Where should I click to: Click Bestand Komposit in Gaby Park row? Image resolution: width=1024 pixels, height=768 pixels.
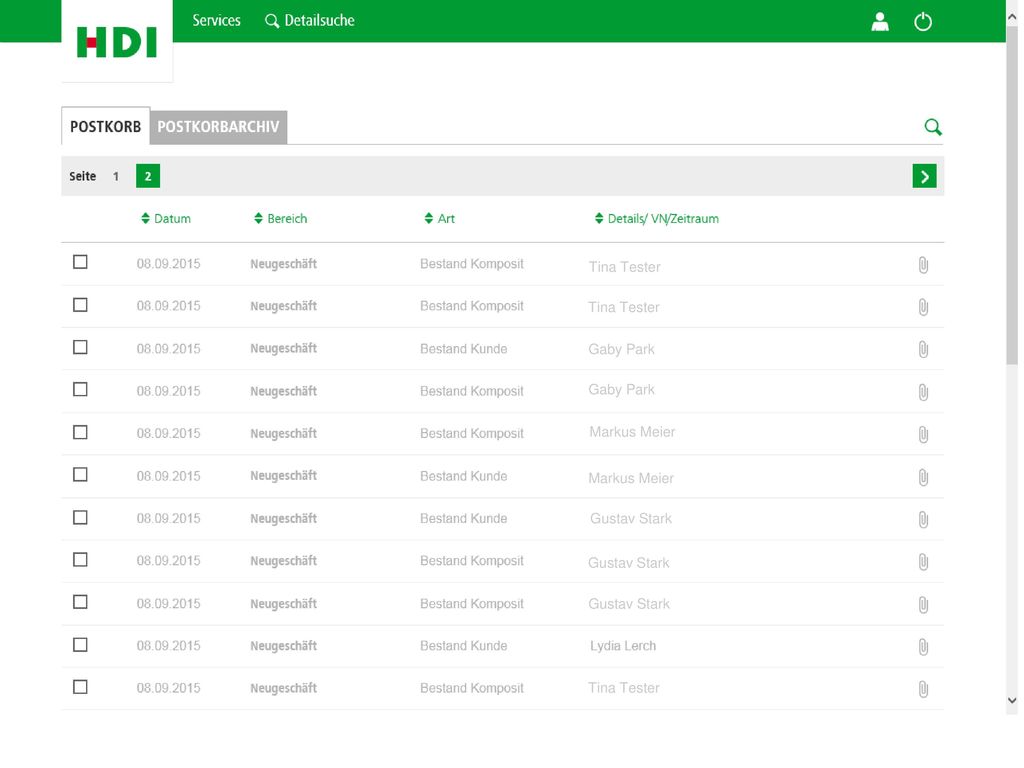(472, 391)
